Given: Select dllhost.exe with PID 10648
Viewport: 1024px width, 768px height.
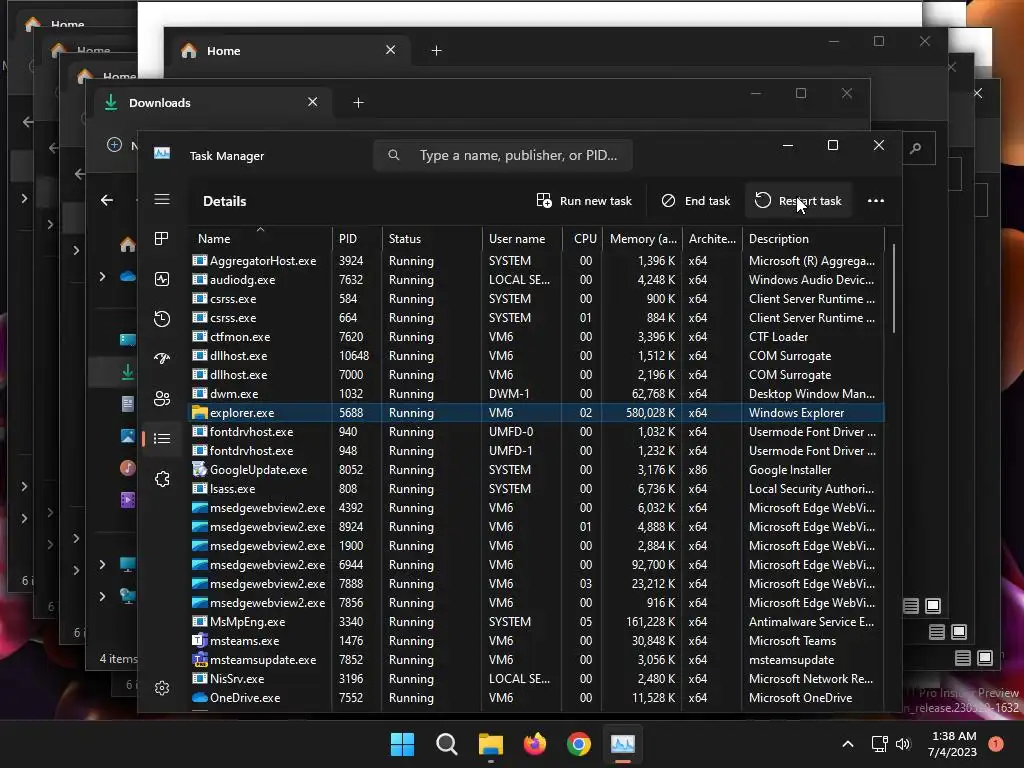Looking at the screenshot, I should tap(537, 356).
